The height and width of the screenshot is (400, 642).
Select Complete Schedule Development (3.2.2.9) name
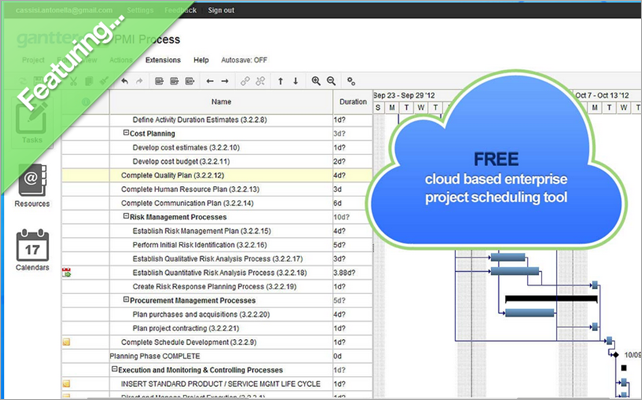coord(189,343)
